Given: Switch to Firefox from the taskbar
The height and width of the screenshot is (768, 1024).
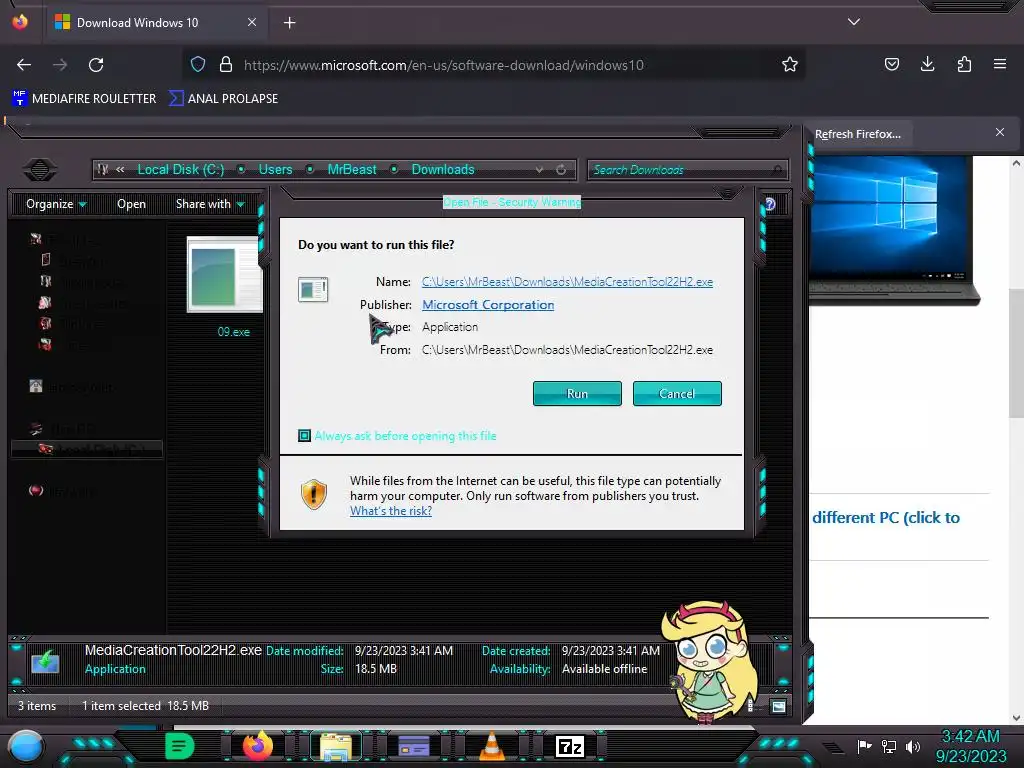Looking at the screenshot, I should [x=258, y=746].
